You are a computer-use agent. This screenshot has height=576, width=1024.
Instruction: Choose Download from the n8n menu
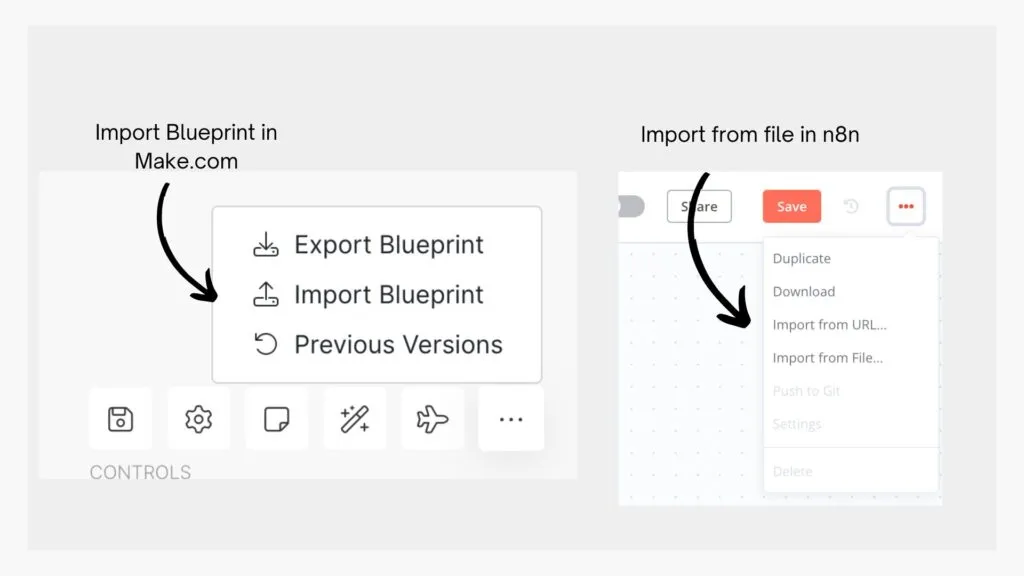pos(804,292)
